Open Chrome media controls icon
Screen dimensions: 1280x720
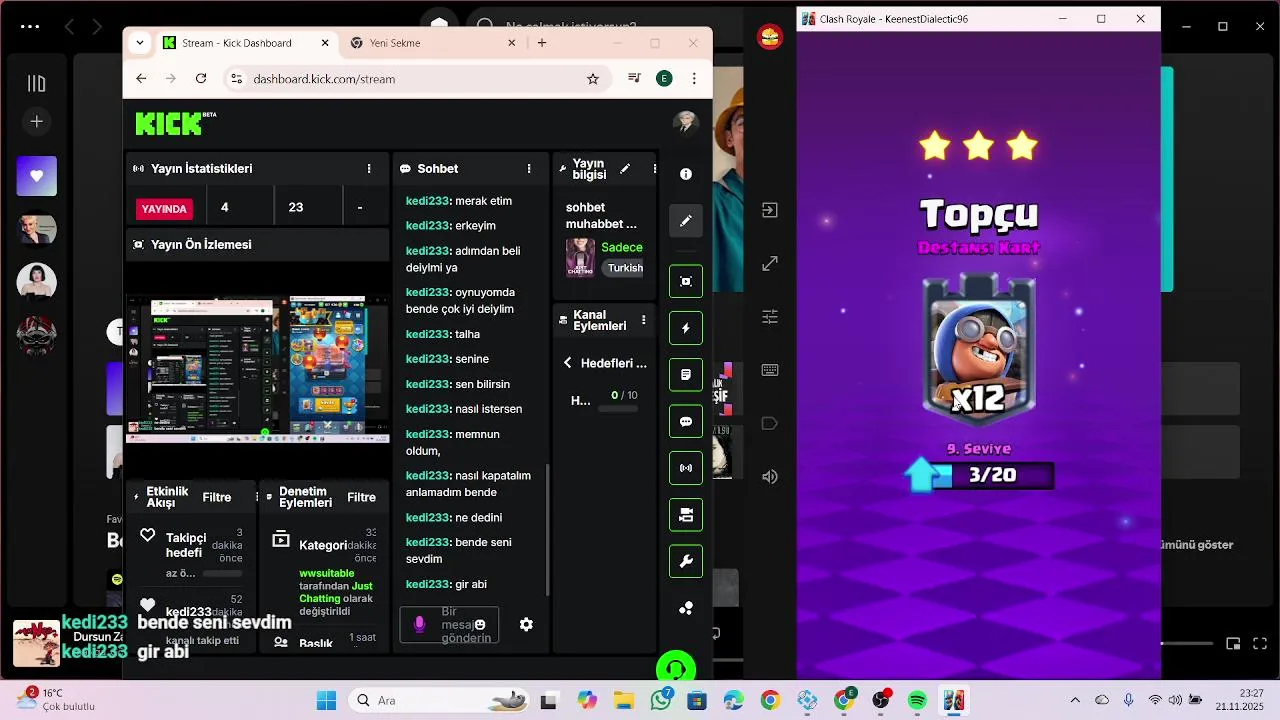pyautogui.click(x=634, y=78)
